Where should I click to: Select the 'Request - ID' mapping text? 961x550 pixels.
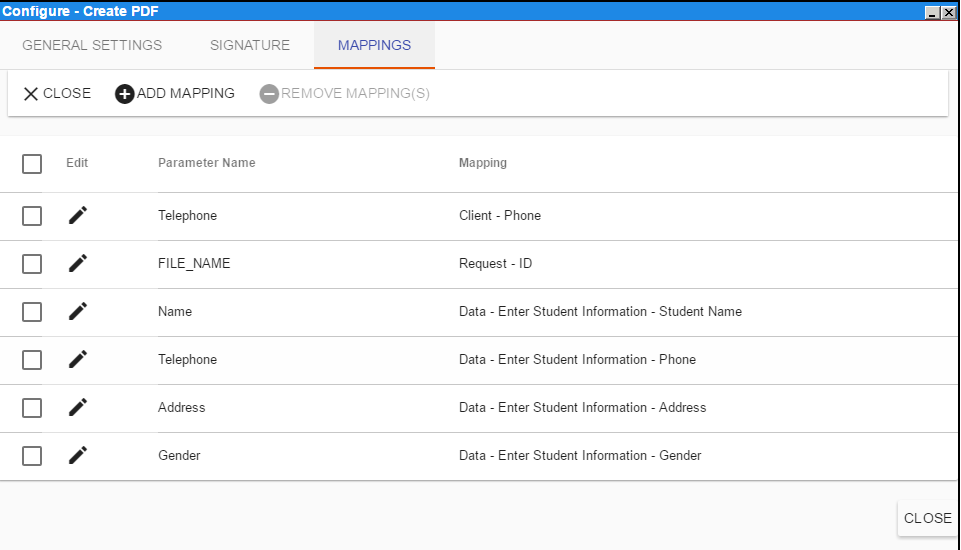495,263
